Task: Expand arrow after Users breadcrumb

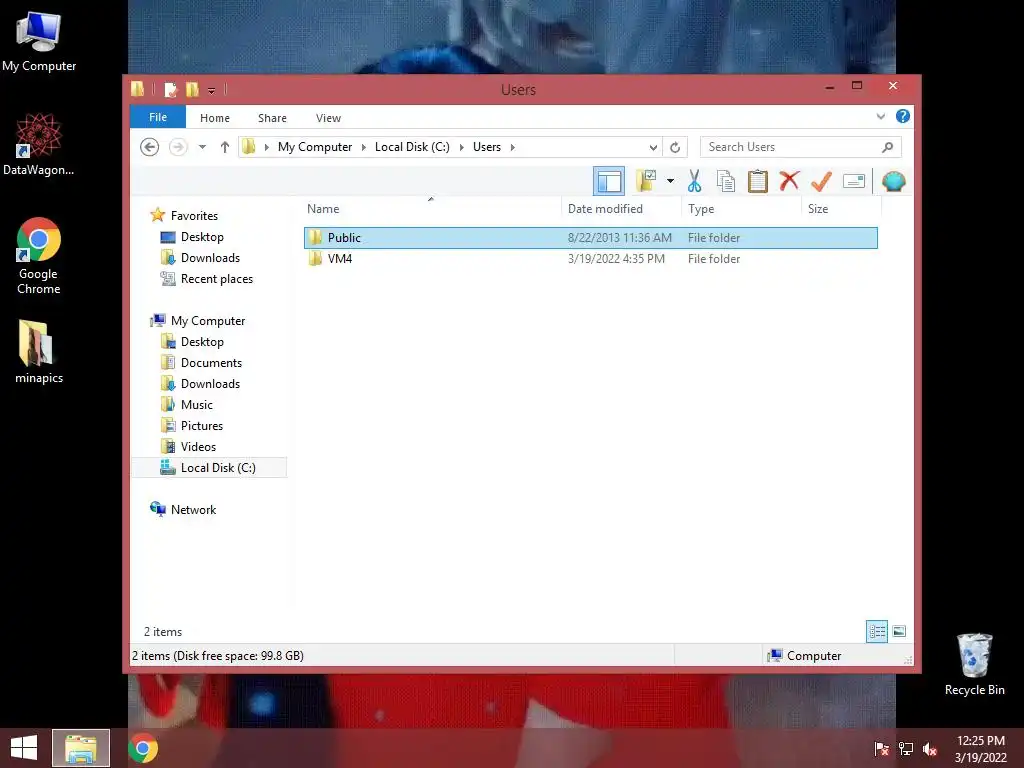Action: click(513, 147)
